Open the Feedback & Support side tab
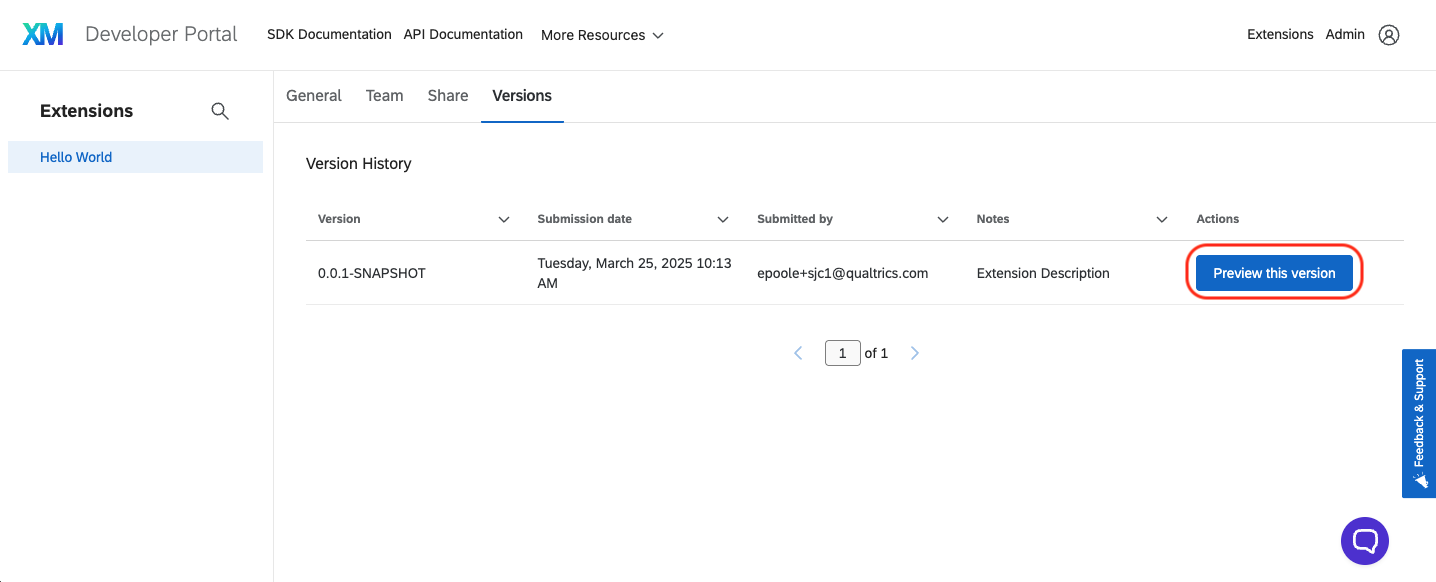 click(x=1419, y=423)
